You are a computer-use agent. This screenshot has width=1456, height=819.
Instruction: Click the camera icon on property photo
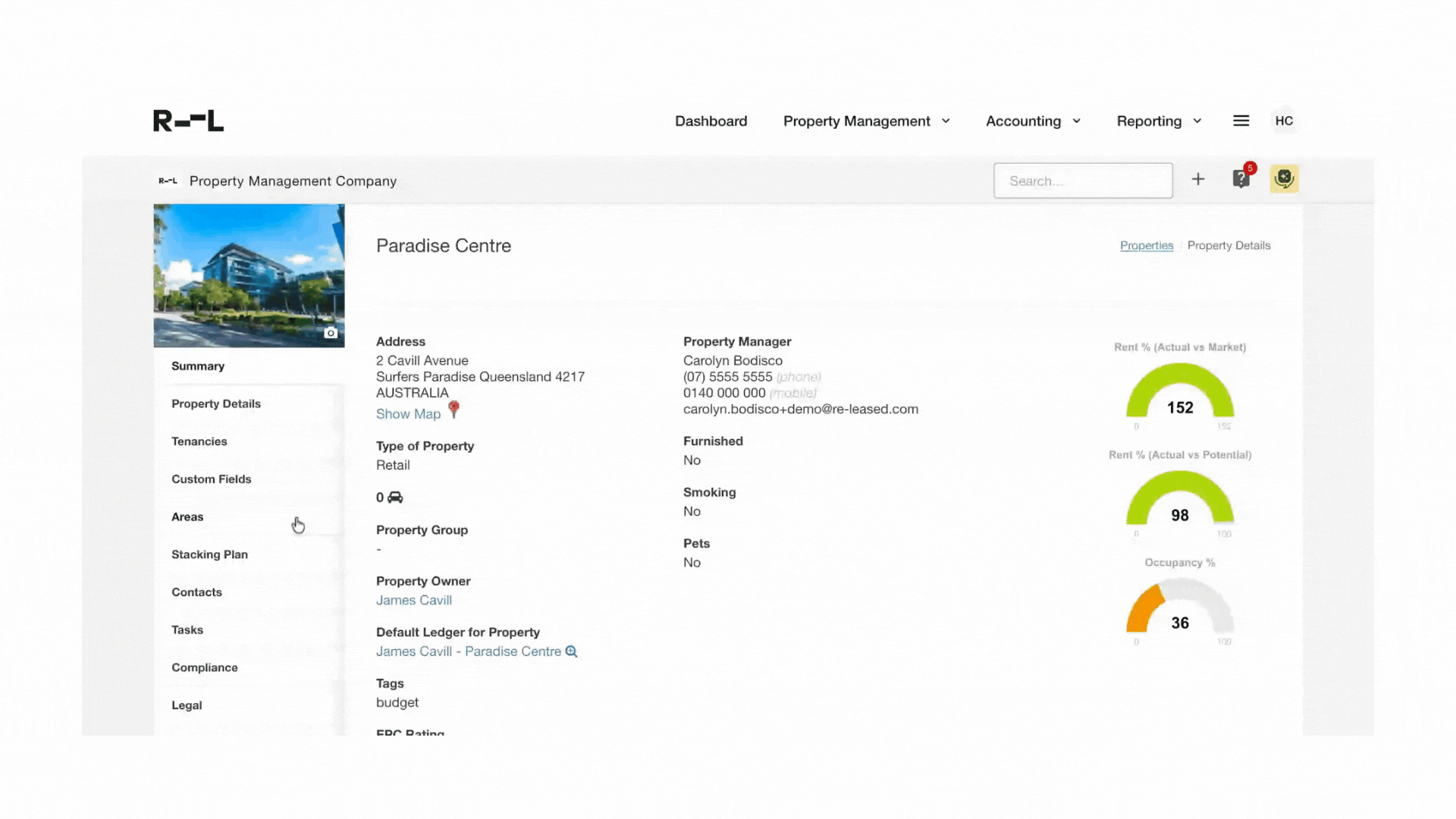point(331,333)
